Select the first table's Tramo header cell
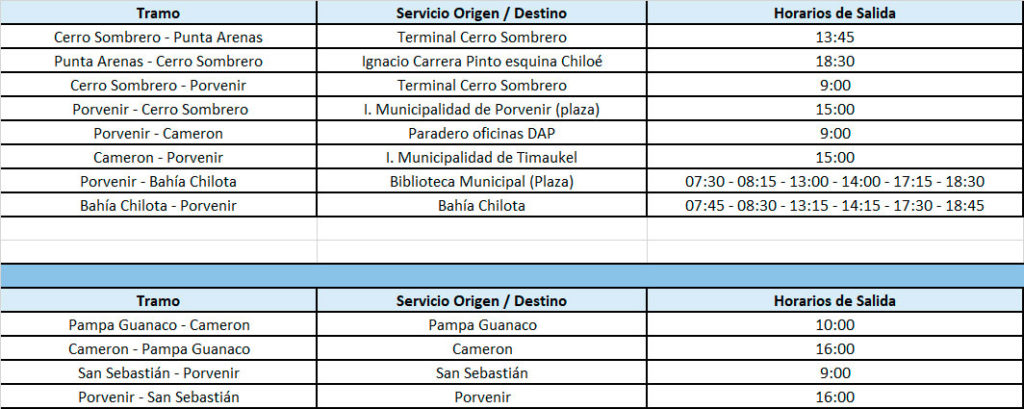Image resolution: width=1024 pixels, height=409 pixels. [x=159, y=12]
